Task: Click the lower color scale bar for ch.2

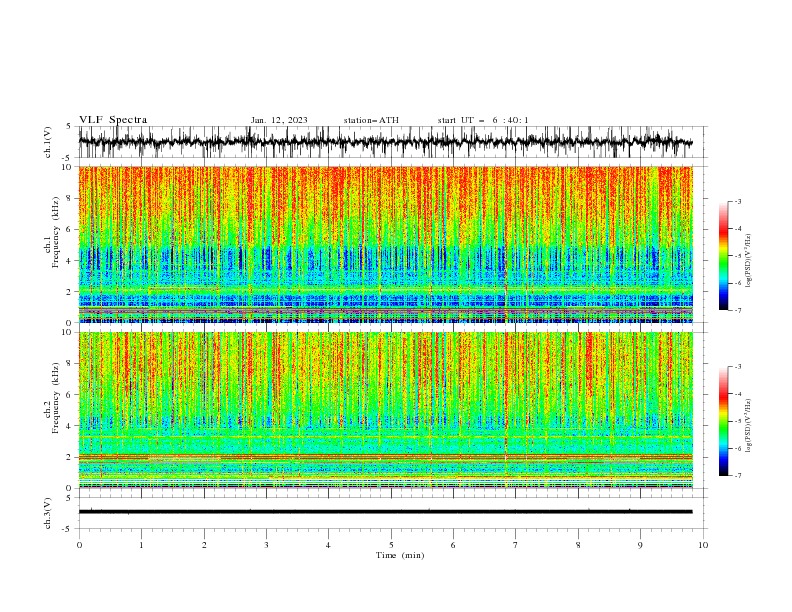Action: 723,421
